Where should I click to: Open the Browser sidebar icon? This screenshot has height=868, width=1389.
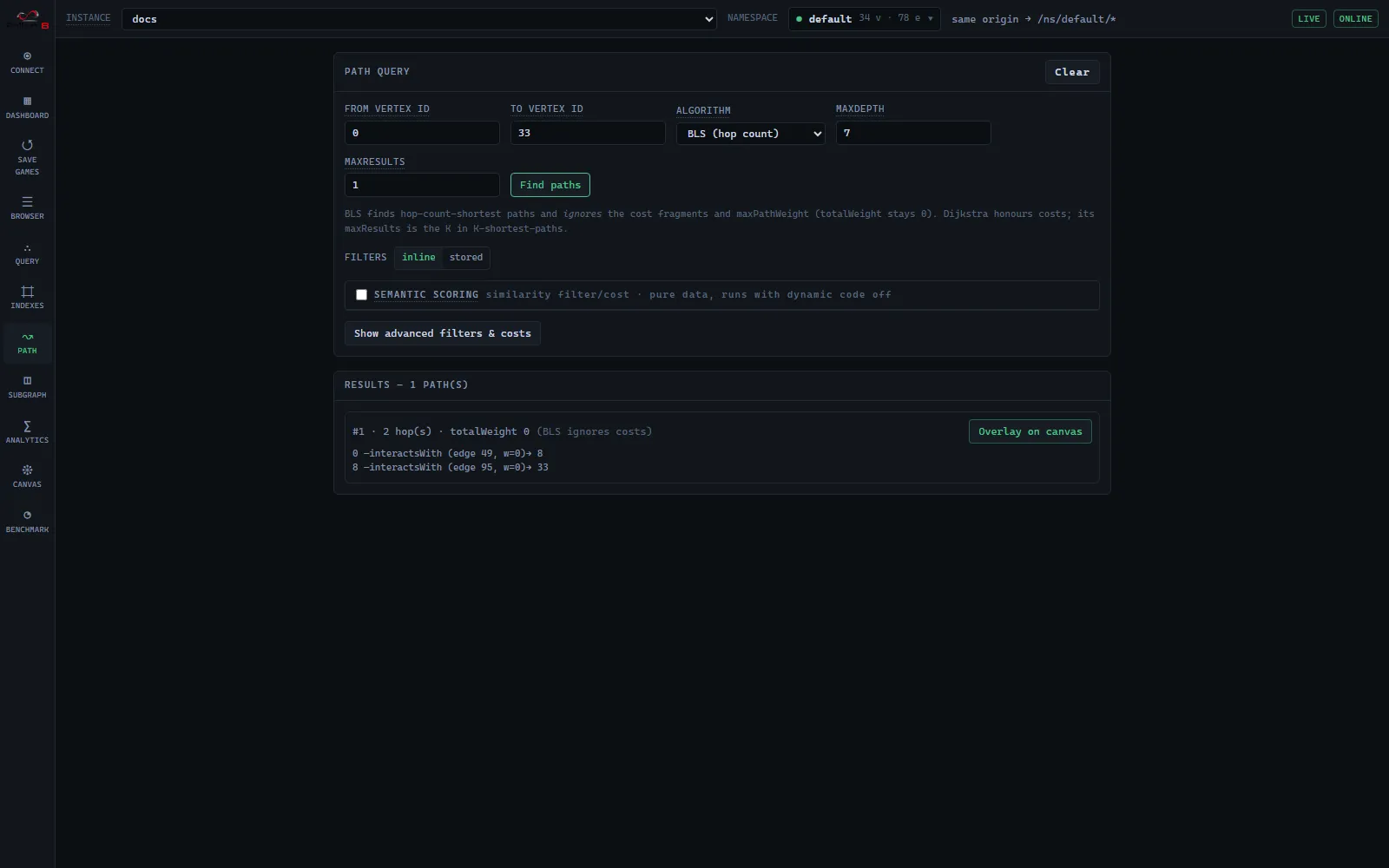tap(27, 208)
